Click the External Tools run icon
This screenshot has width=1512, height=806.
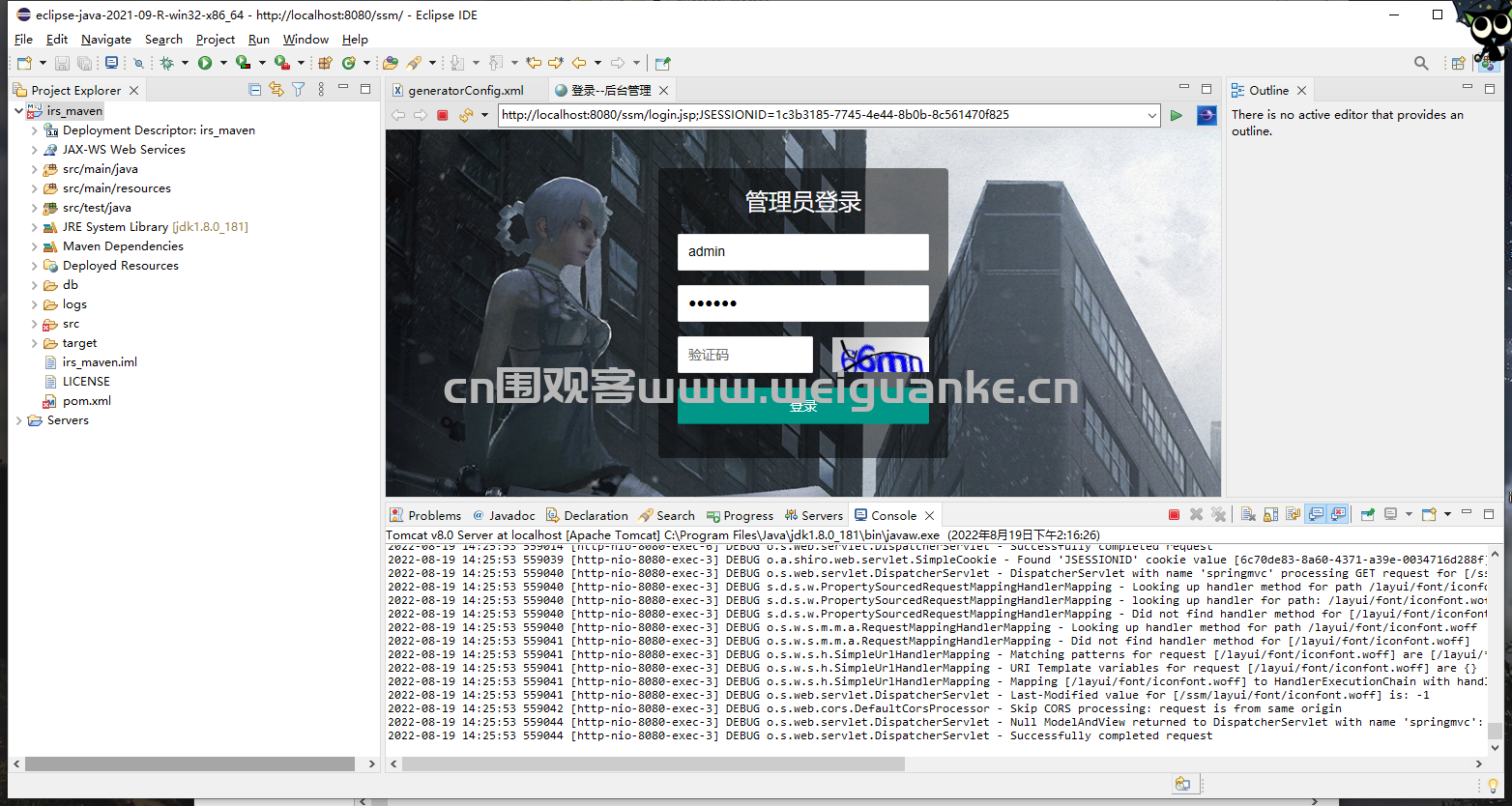[x=281, y=63]
